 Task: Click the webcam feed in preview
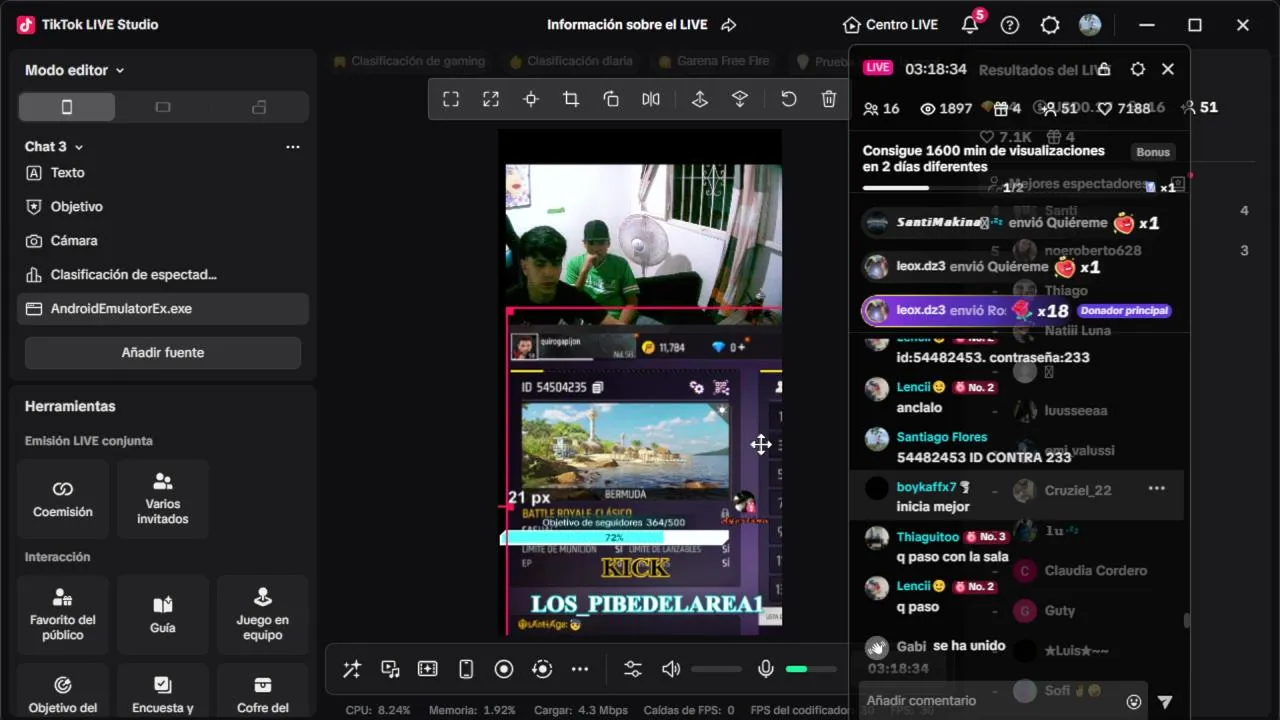[x=644, y=237]
